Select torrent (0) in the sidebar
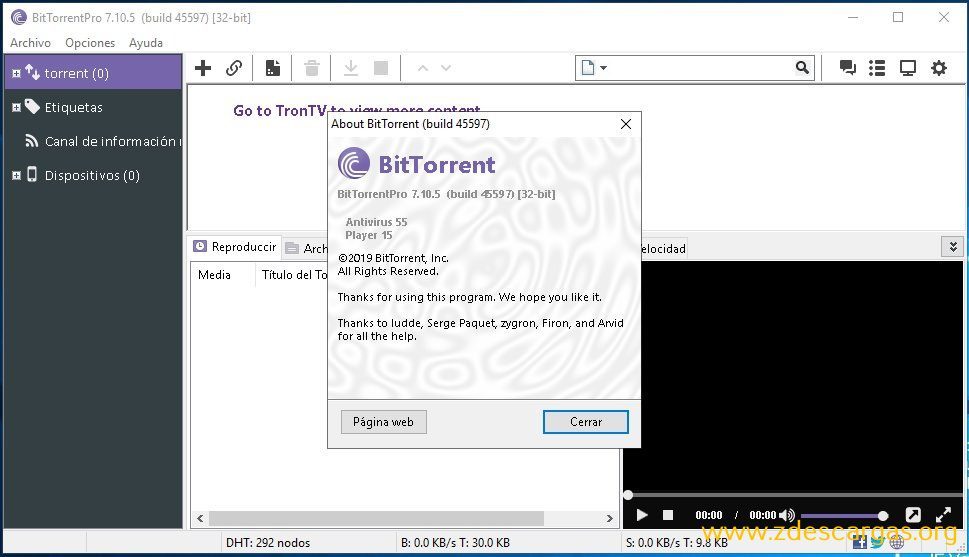 pyautogui.click(x=93, y=73)
